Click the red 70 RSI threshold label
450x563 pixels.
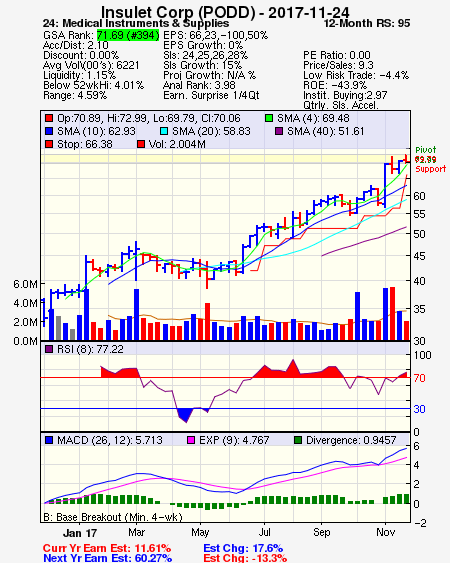point(419,378)
